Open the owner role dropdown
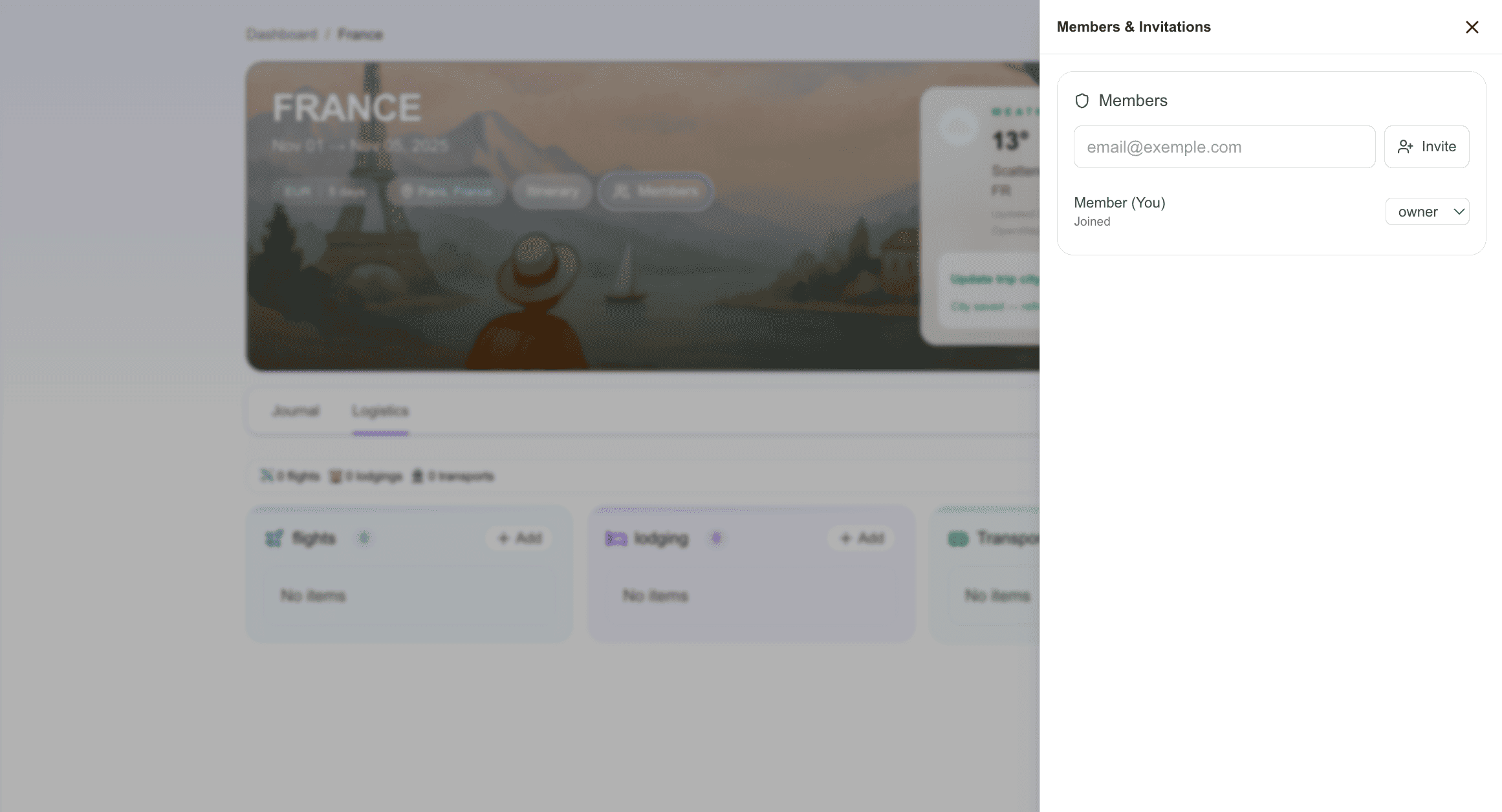The height and width of the screenshot is (812, 1502). pyautogui.click(x=1427, y=211)
